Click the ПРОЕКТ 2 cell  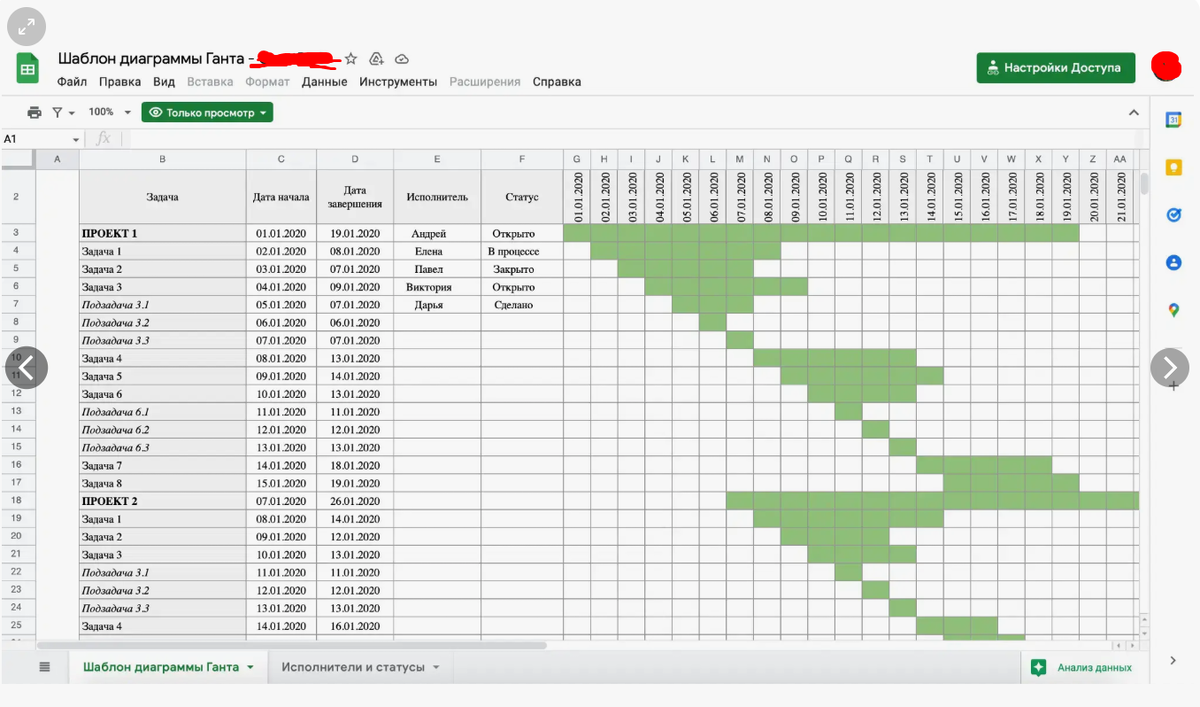[163, 501]
